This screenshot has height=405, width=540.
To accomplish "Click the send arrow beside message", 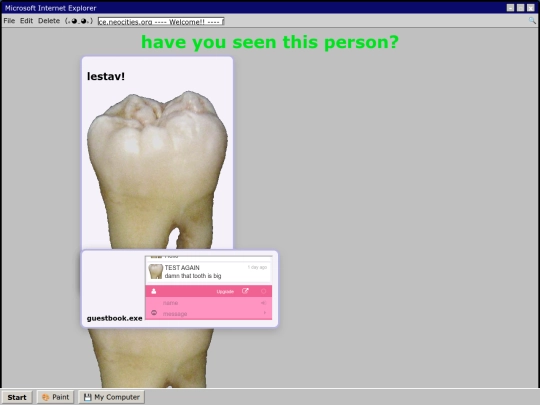I will click(x=265, y=313).
